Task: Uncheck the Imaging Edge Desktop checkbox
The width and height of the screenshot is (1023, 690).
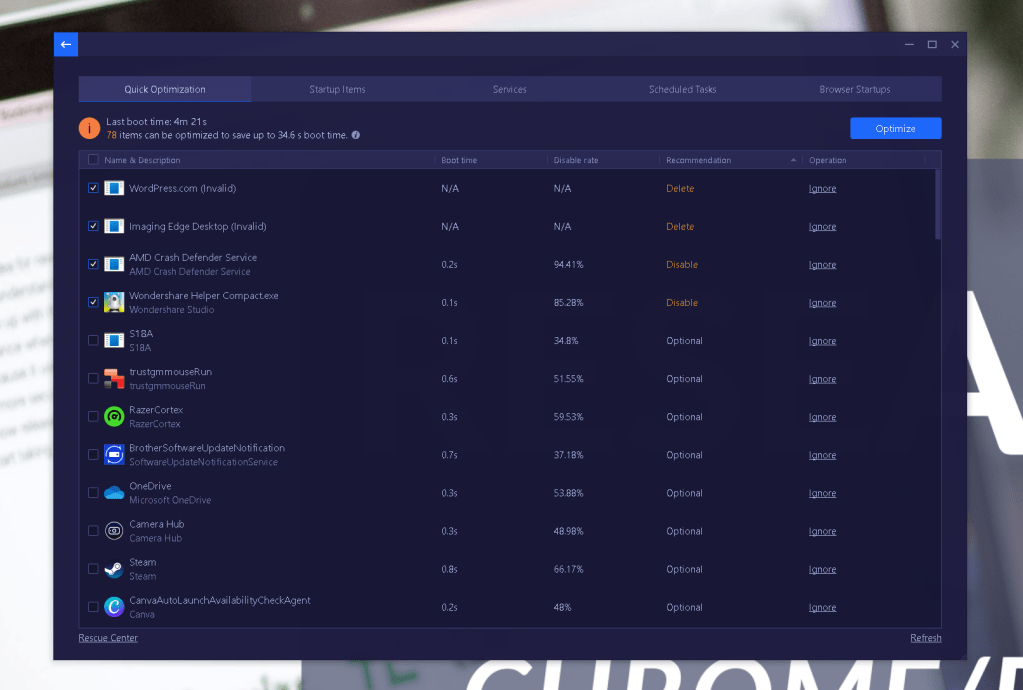Action: [93, 226]
